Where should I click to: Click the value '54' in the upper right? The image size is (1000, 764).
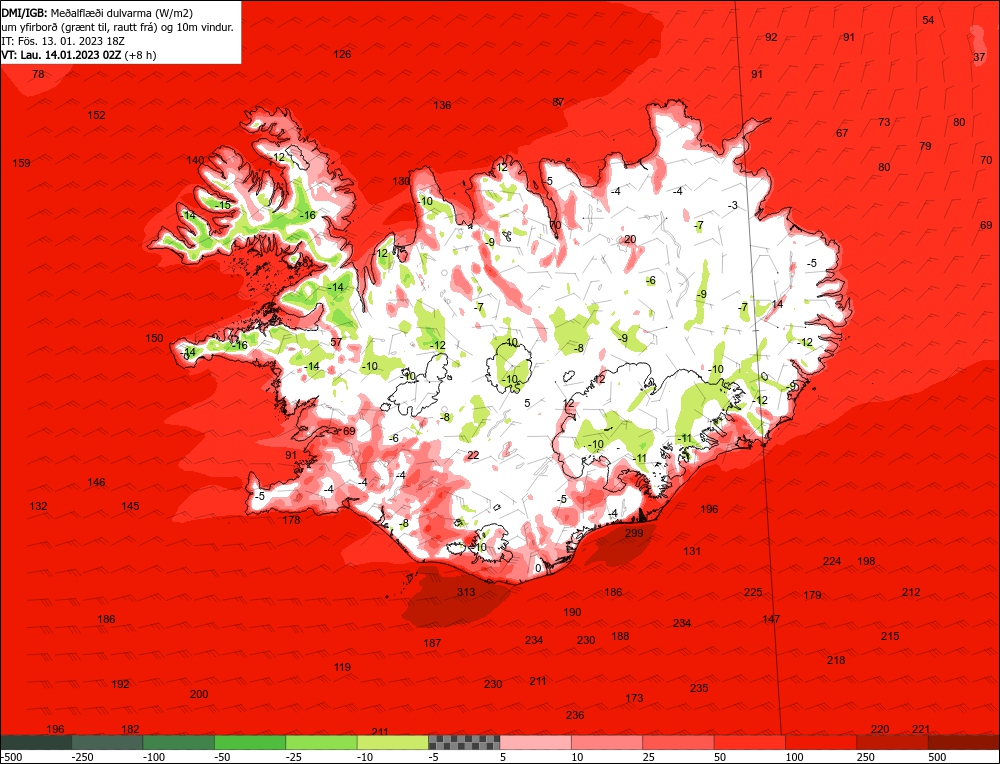pyautogui.click(x=928, y=20)
